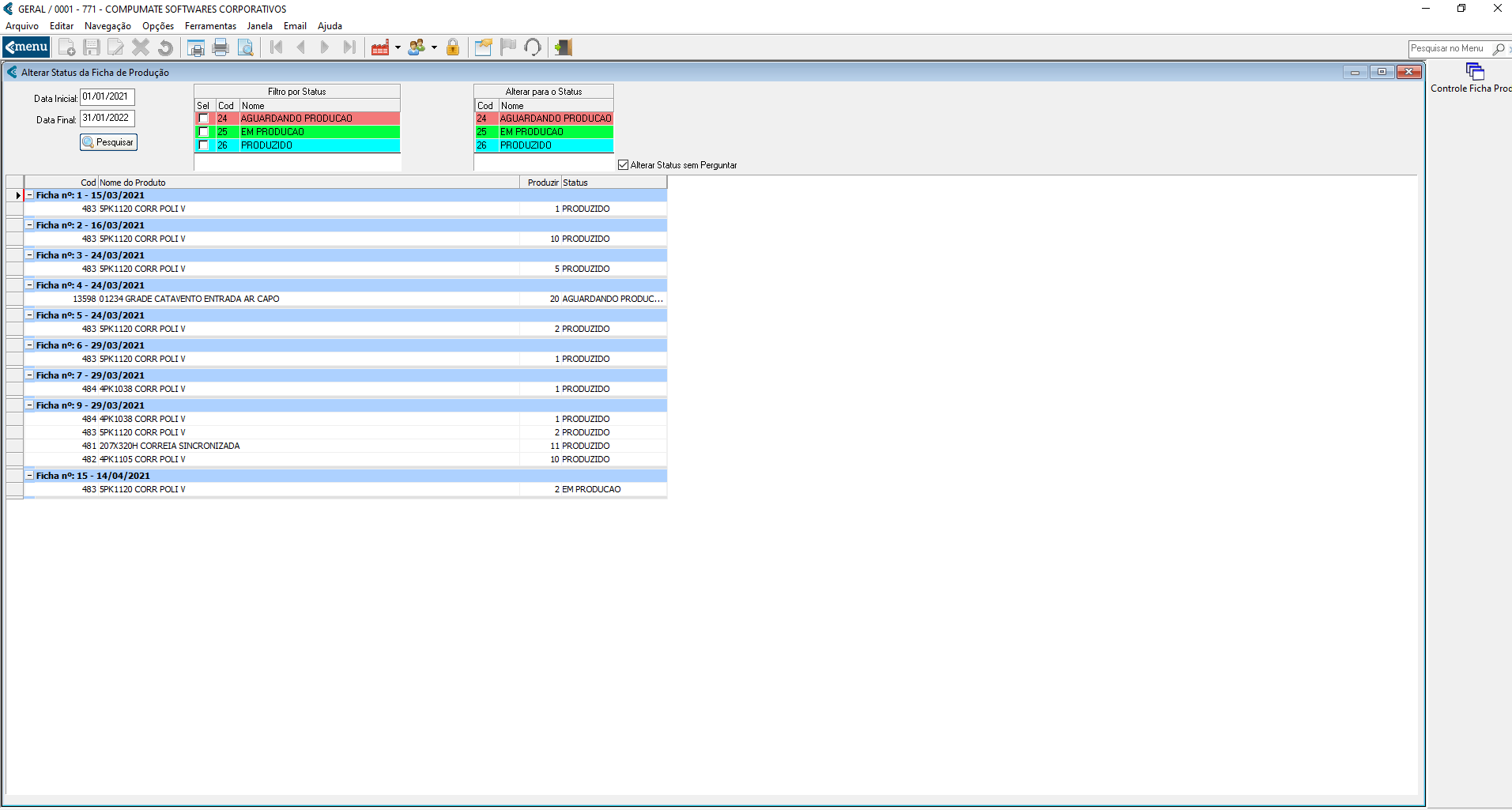Click the headset support icon
The width and height of the screenshot is (1512, 810).
(x=533, y=47)
